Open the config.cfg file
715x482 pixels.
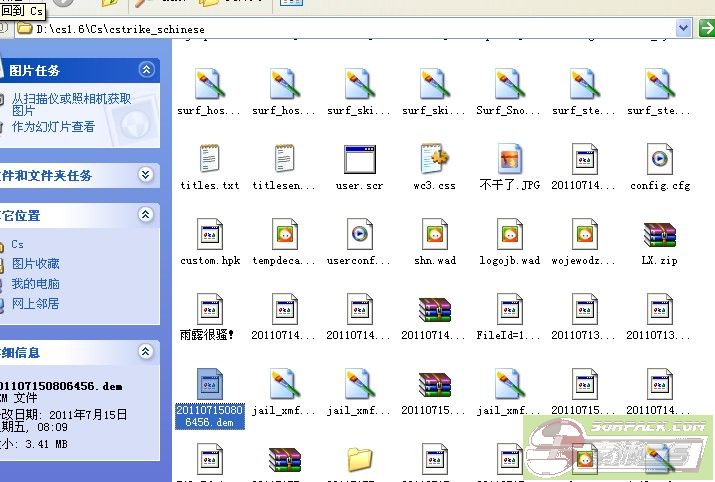[659, 160]
